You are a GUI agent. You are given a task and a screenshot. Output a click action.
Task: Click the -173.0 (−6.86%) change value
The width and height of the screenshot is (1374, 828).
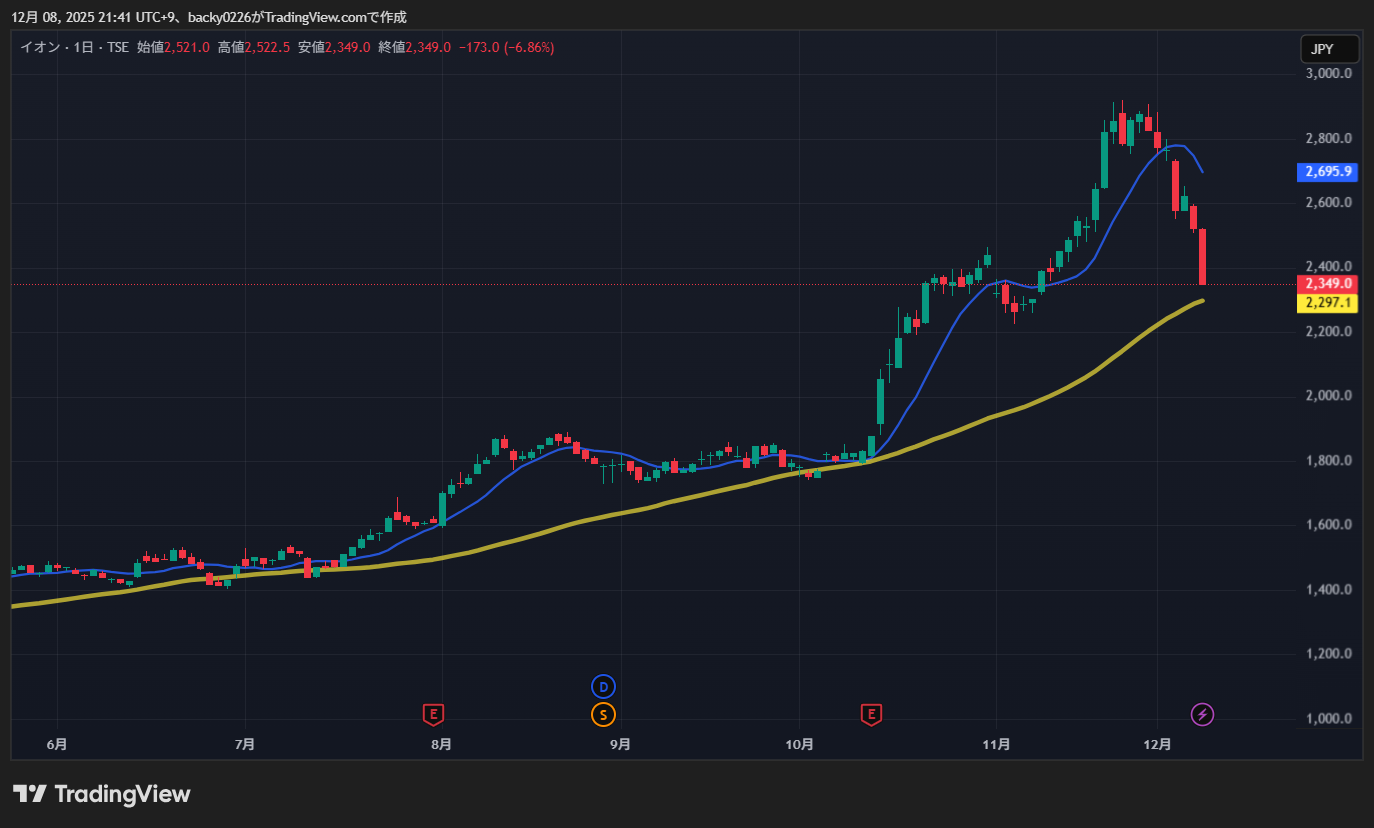coord(506,47)
